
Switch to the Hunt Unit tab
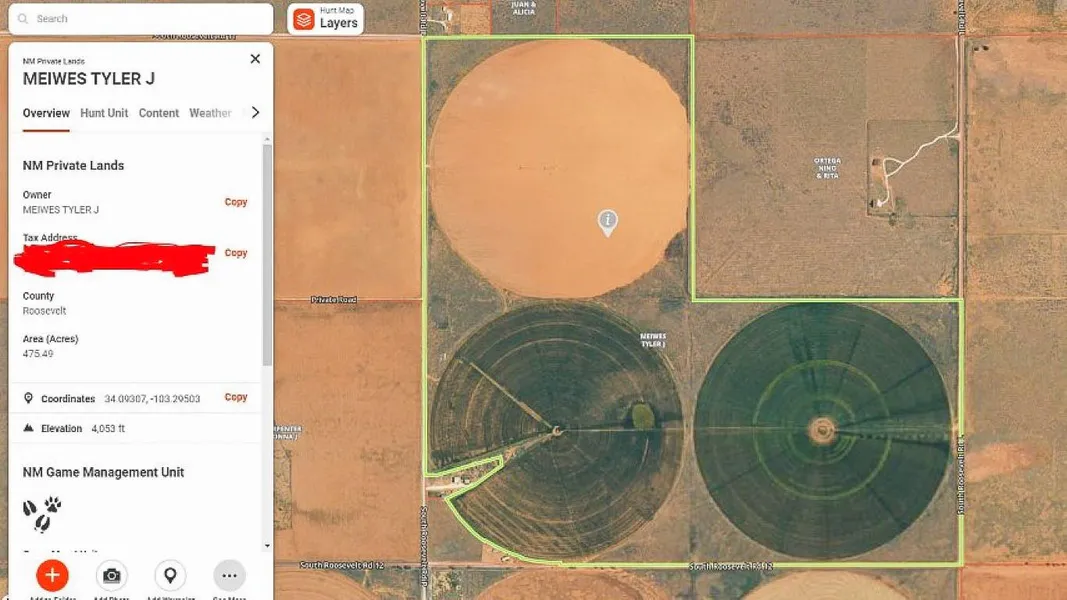coord(104,113)
